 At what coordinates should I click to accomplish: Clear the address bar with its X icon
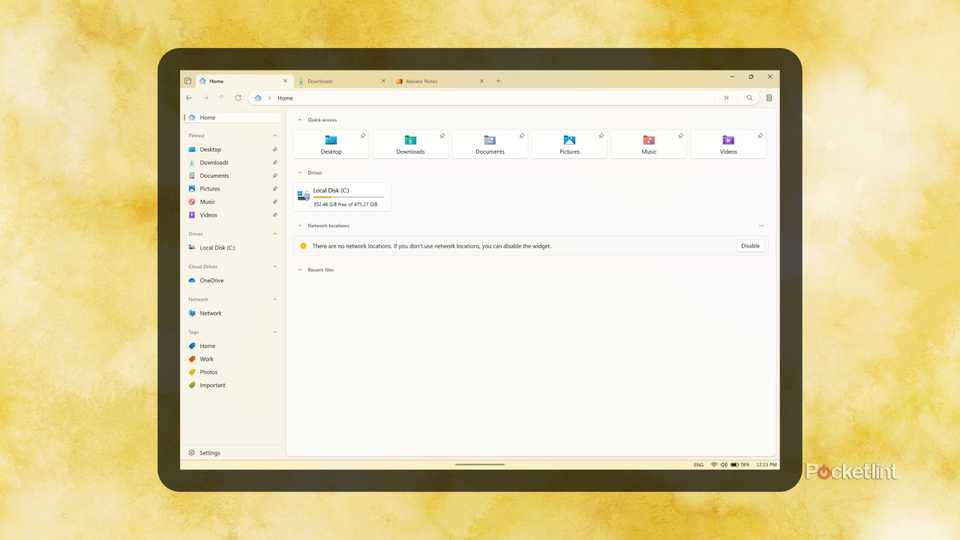(727, 98)
